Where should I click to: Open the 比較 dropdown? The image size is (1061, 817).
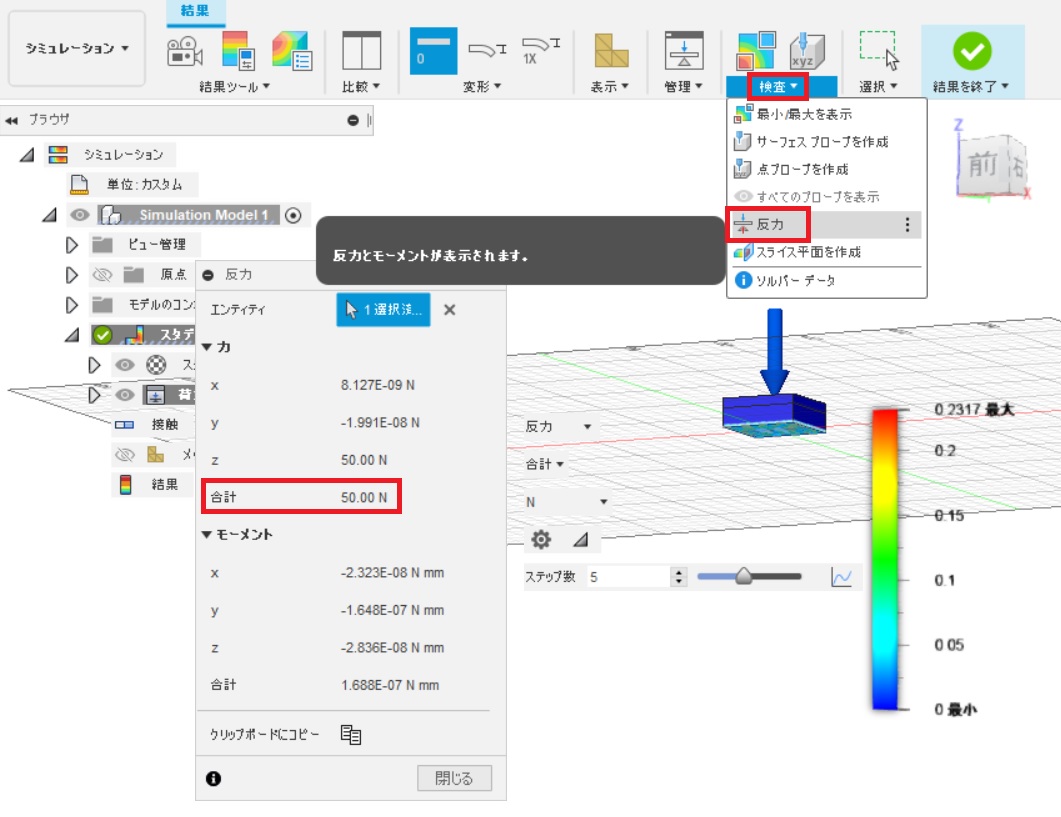point(361,87)
